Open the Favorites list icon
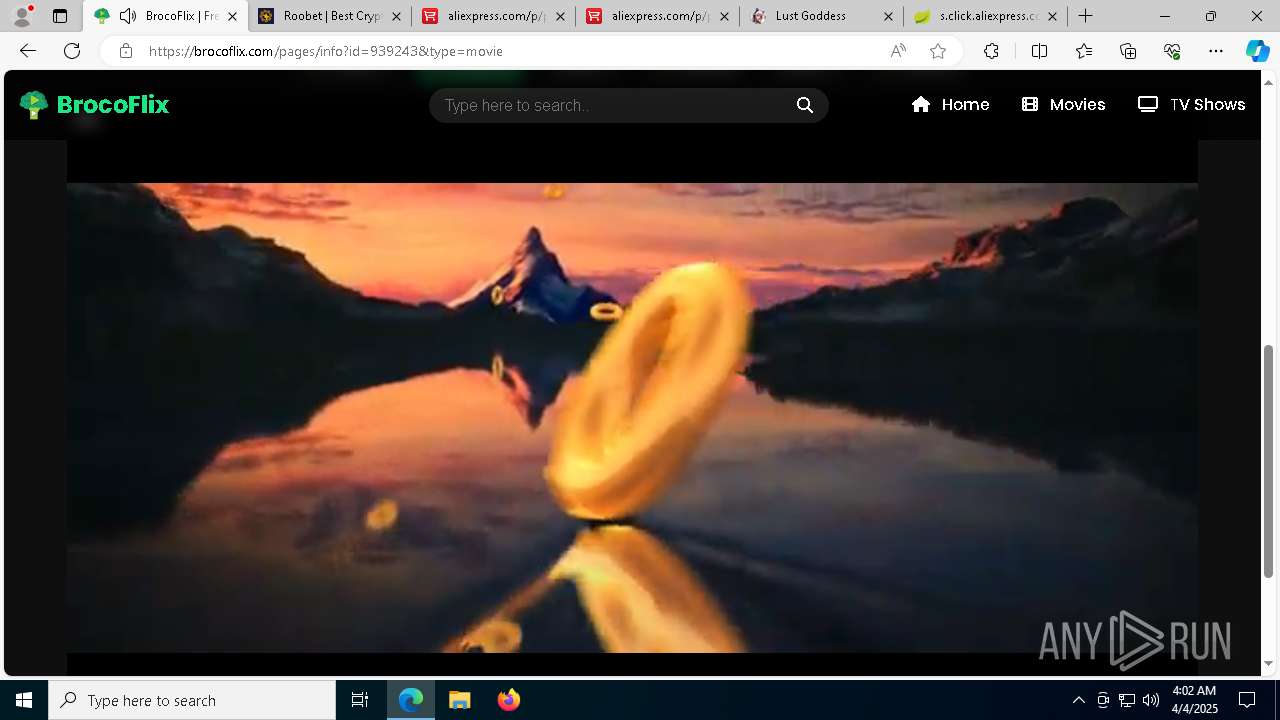The height and width of the screenshot is (720, 1280). click(1084, 51)
